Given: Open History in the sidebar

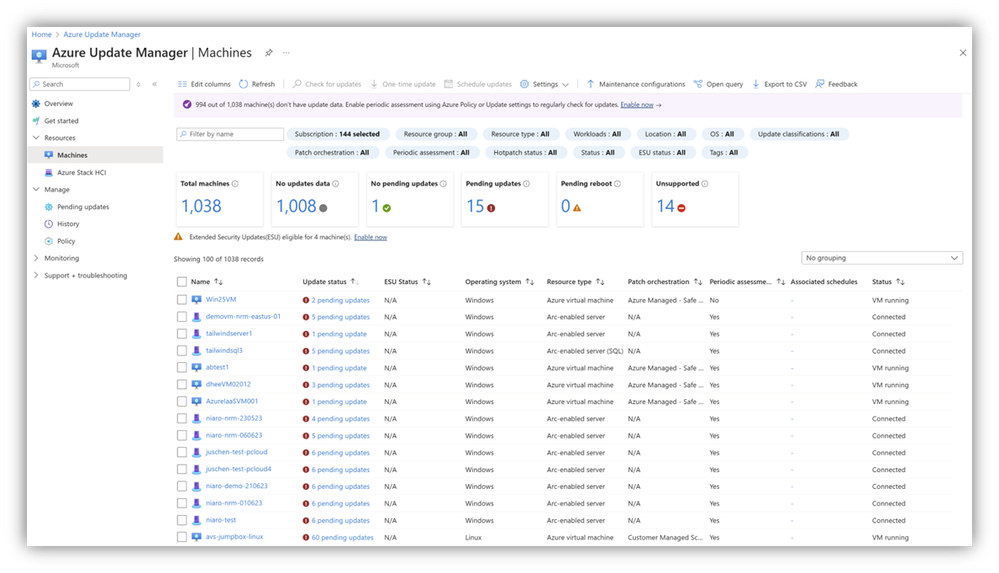Looking at the screenshot, I should coord(68,224).
